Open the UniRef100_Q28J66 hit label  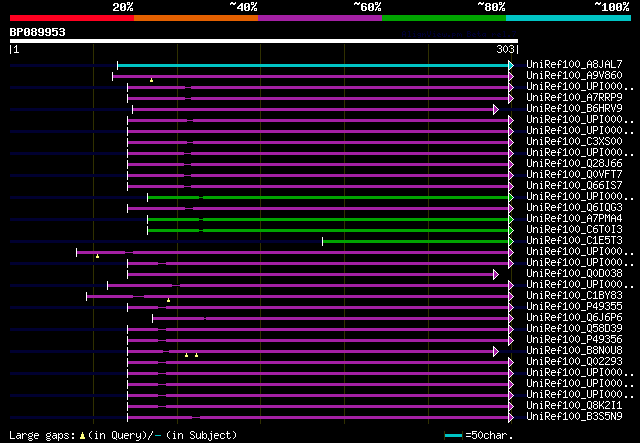(573, 164)
